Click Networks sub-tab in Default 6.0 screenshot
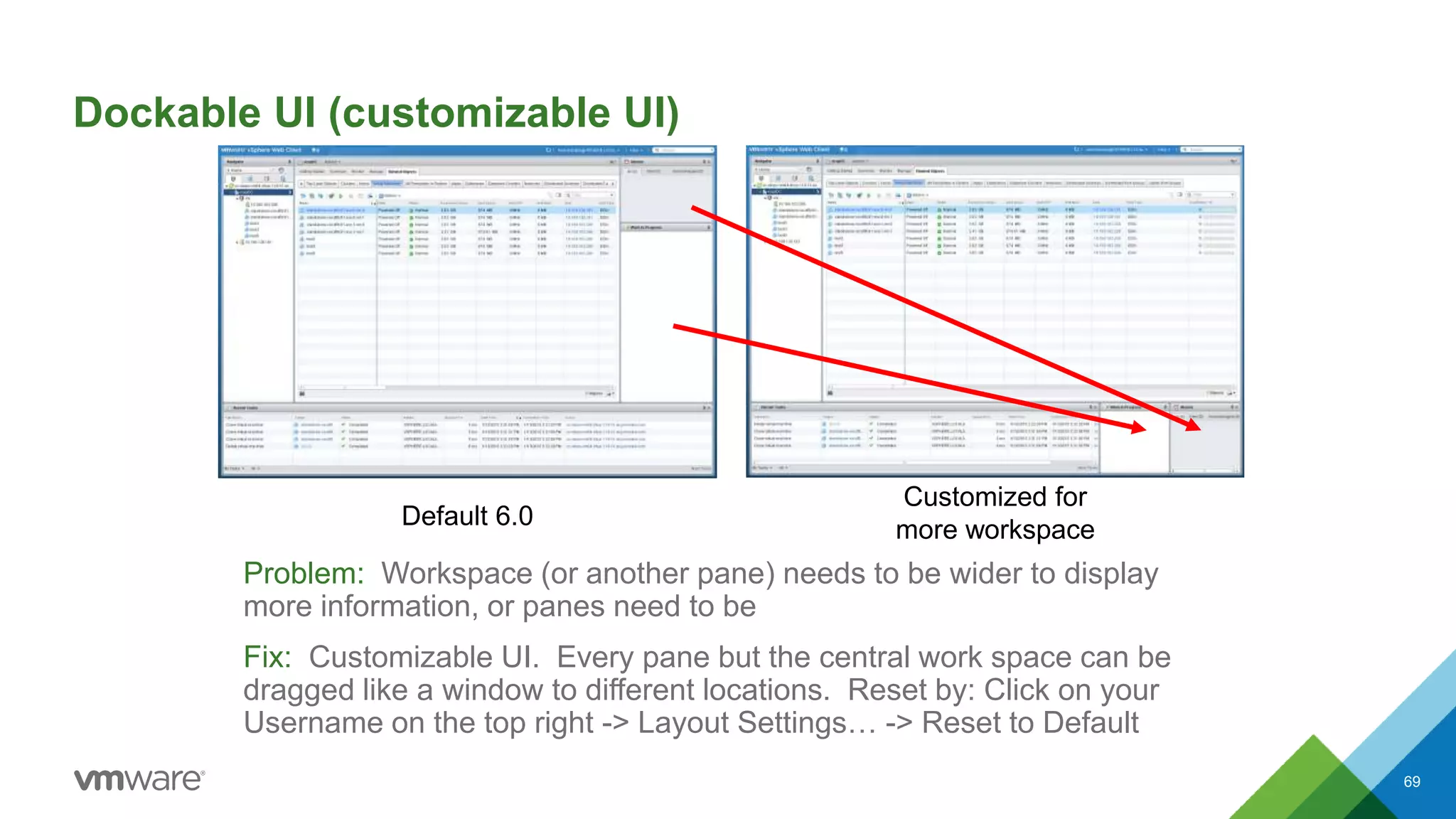Viewport: 1456px width, 819px height. (x=532, y=183)
